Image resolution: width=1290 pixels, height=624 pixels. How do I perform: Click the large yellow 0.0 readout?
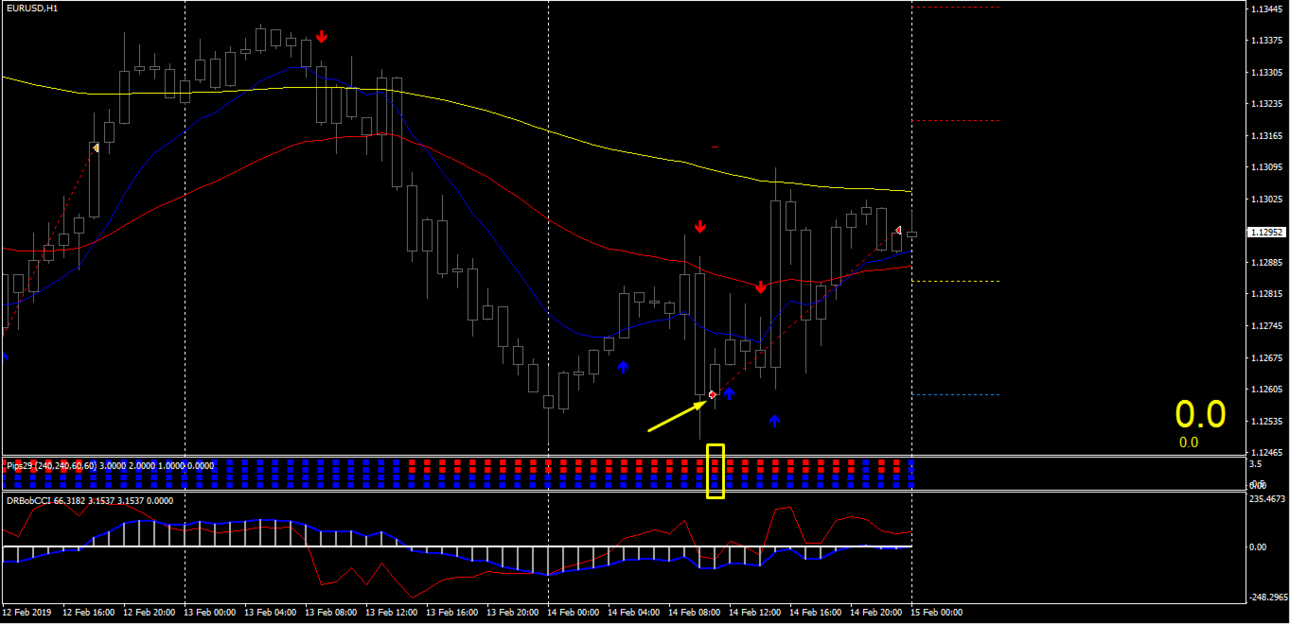[x=1200, y=414]
